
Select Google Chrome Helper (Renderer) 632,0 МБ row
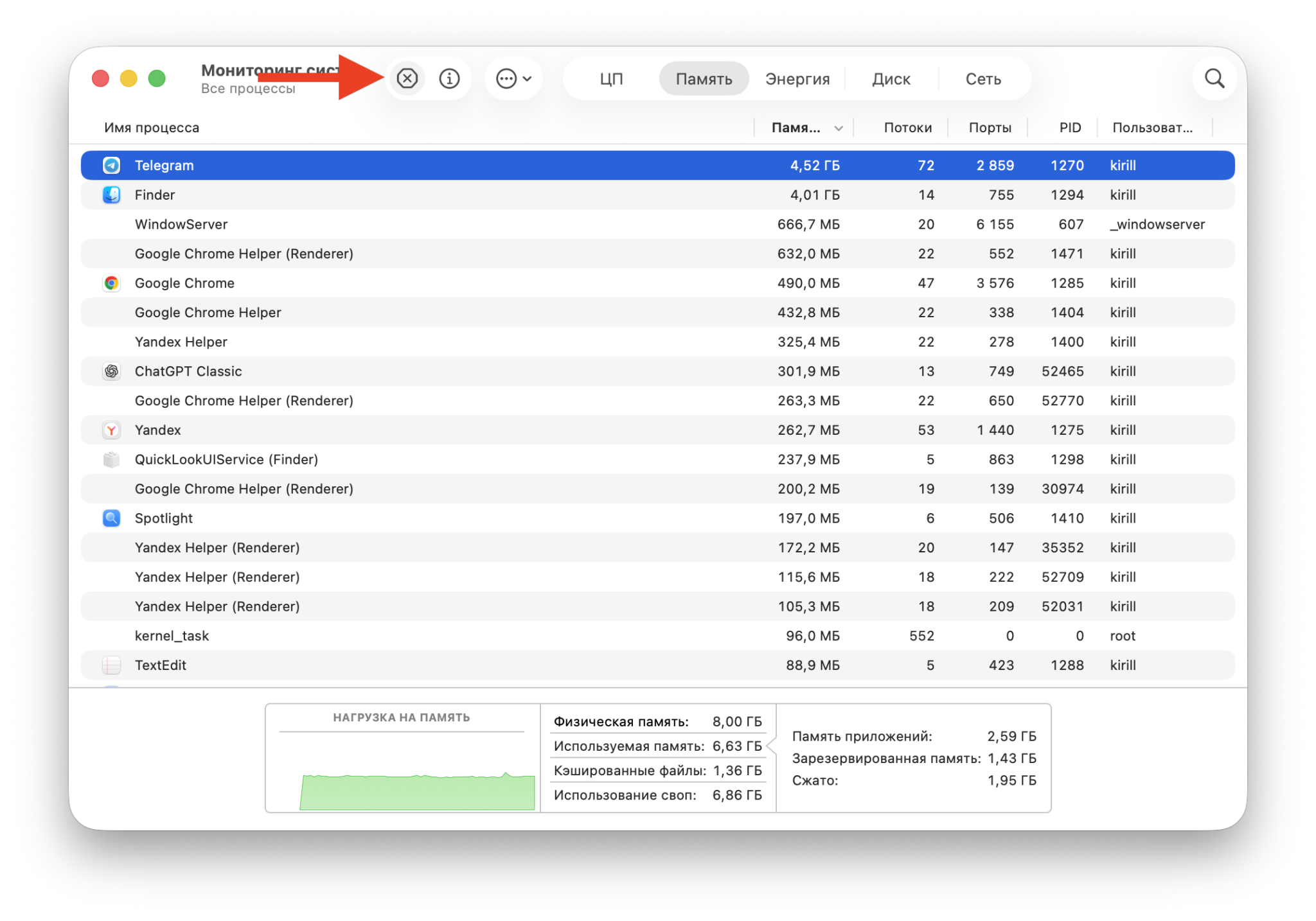657,254
